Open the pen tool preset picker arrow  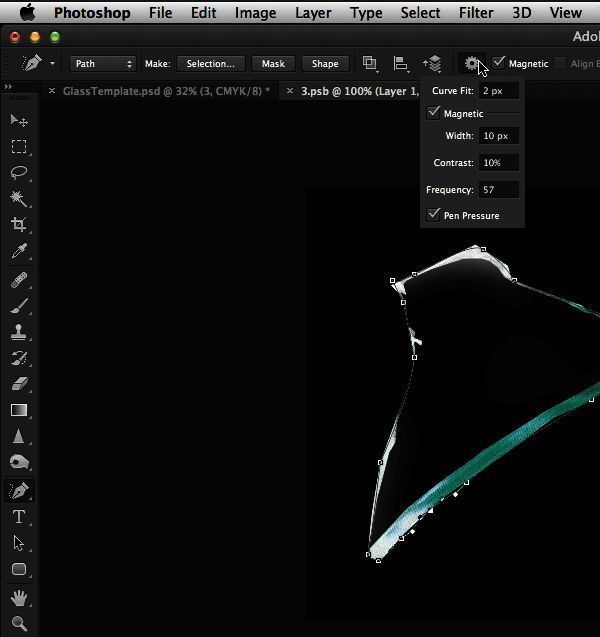point(52,63)
